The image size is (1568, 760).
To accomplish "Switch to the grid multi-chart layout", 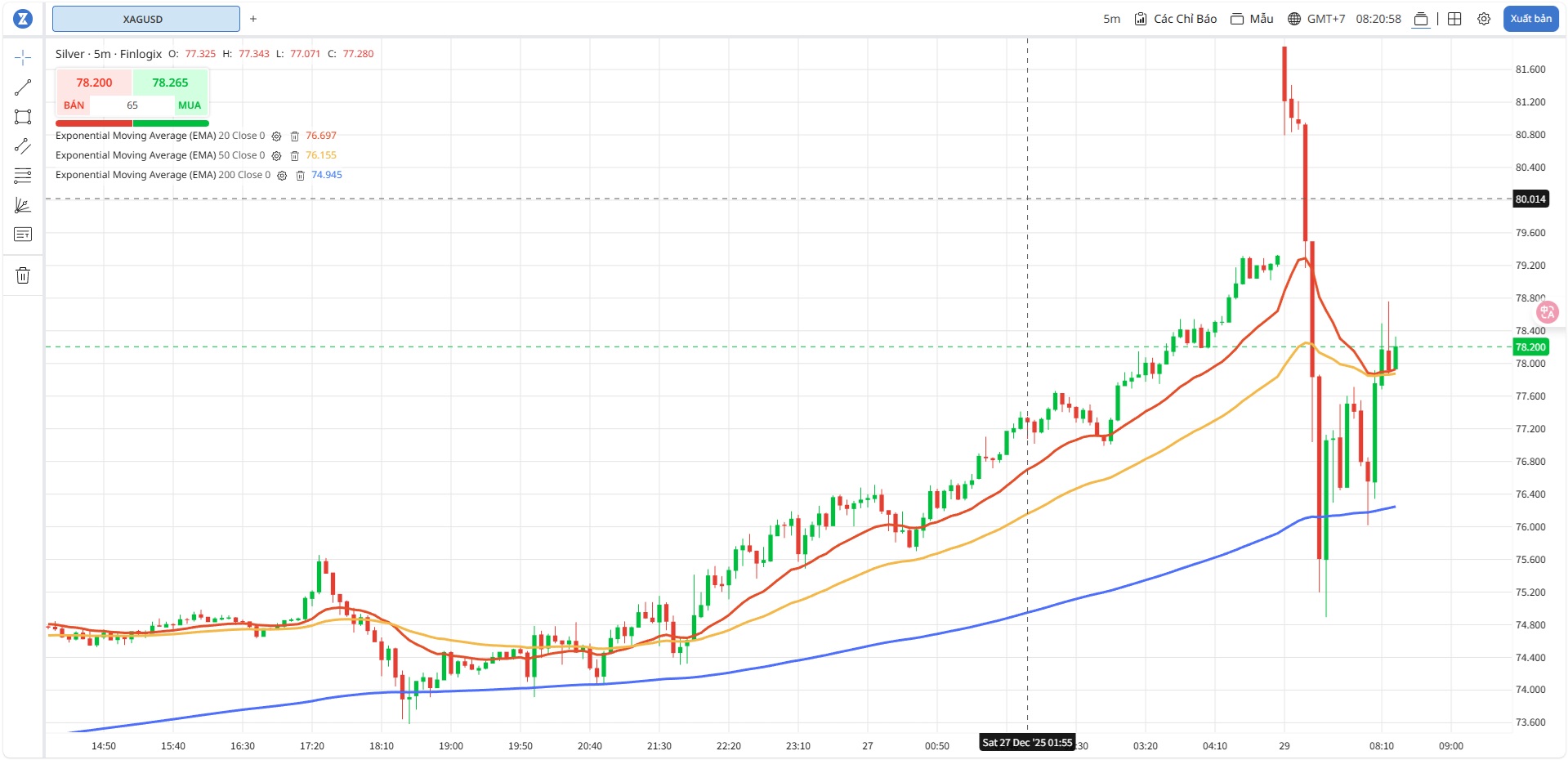I will click(1454, 19).
